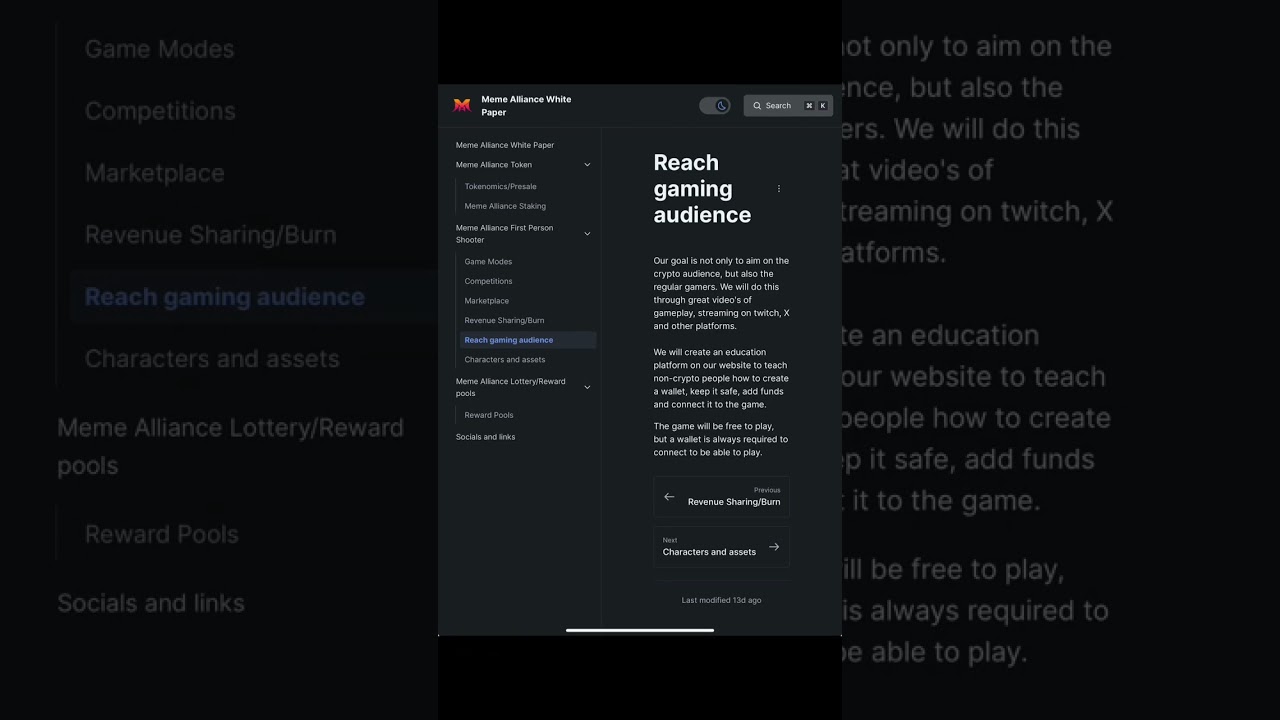Open Reward Pools page
This screenshot has height=720, width=1280.
[489, 415]
